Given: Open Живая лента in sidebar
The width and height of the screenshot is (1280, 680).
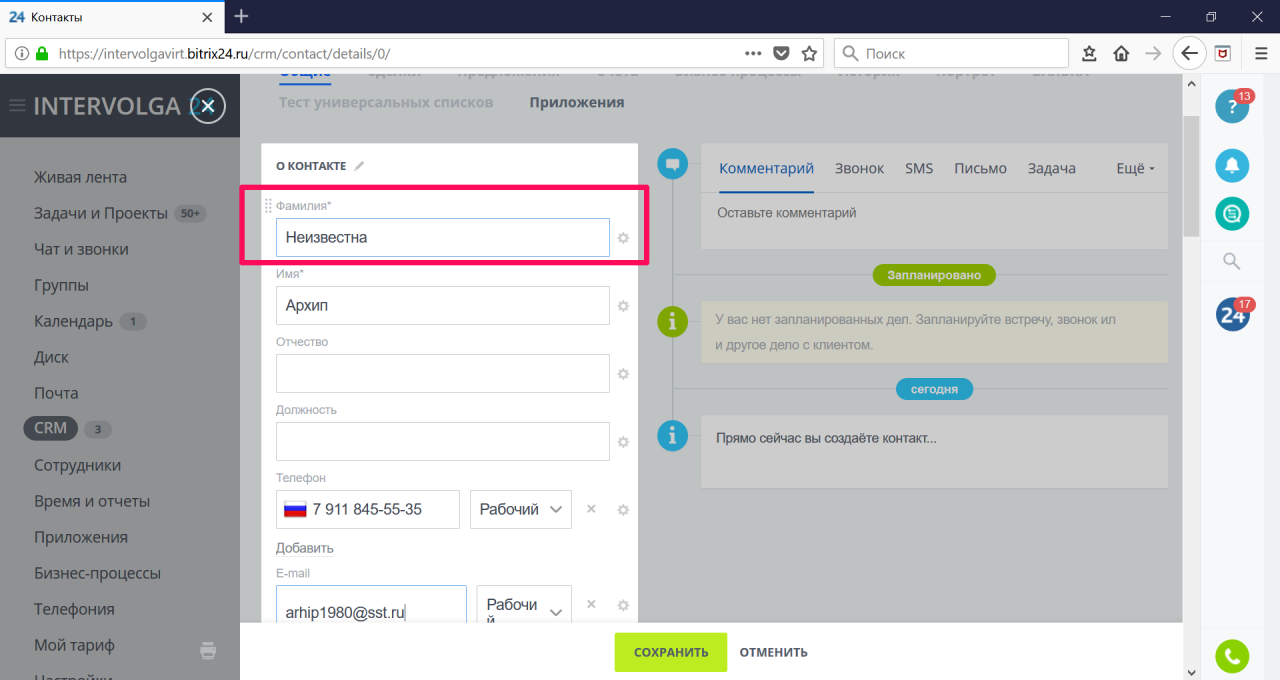Looking at the screenshot, I should coord(80,177).
